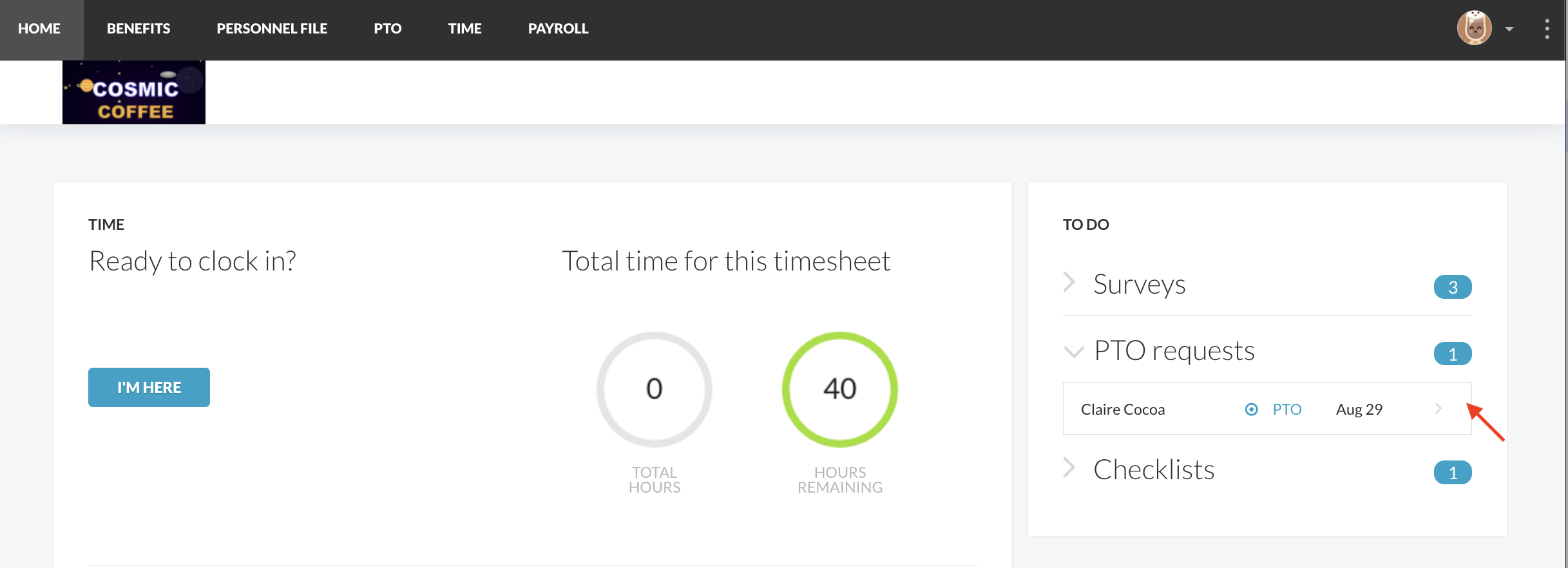This screenshot has height=568, width=1568.
Task: Click the Aug 29 date
Action: pos(1359,409)
